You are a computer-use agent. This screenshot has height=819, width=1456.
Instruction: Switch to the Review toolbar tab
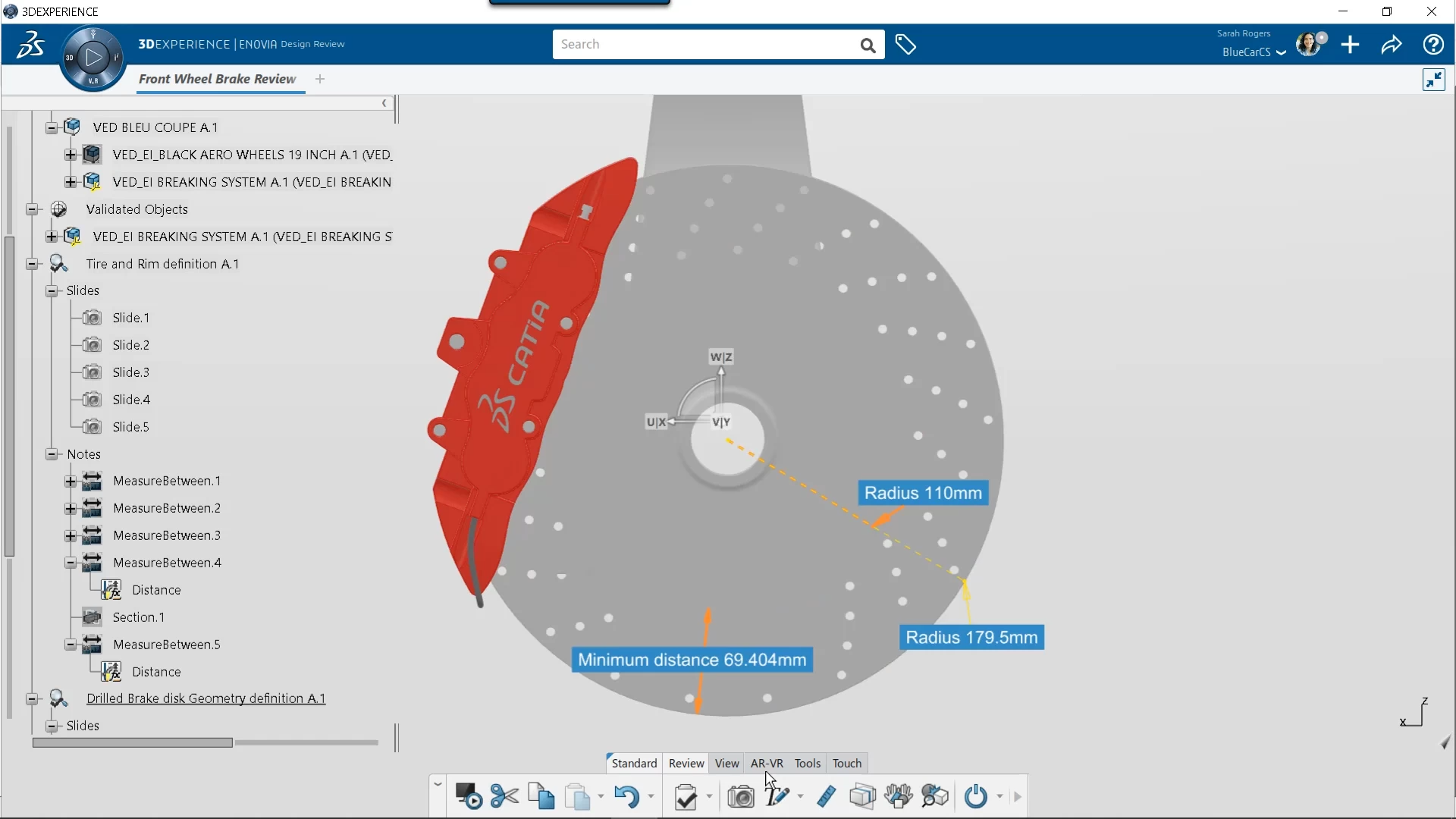[686, 763]
